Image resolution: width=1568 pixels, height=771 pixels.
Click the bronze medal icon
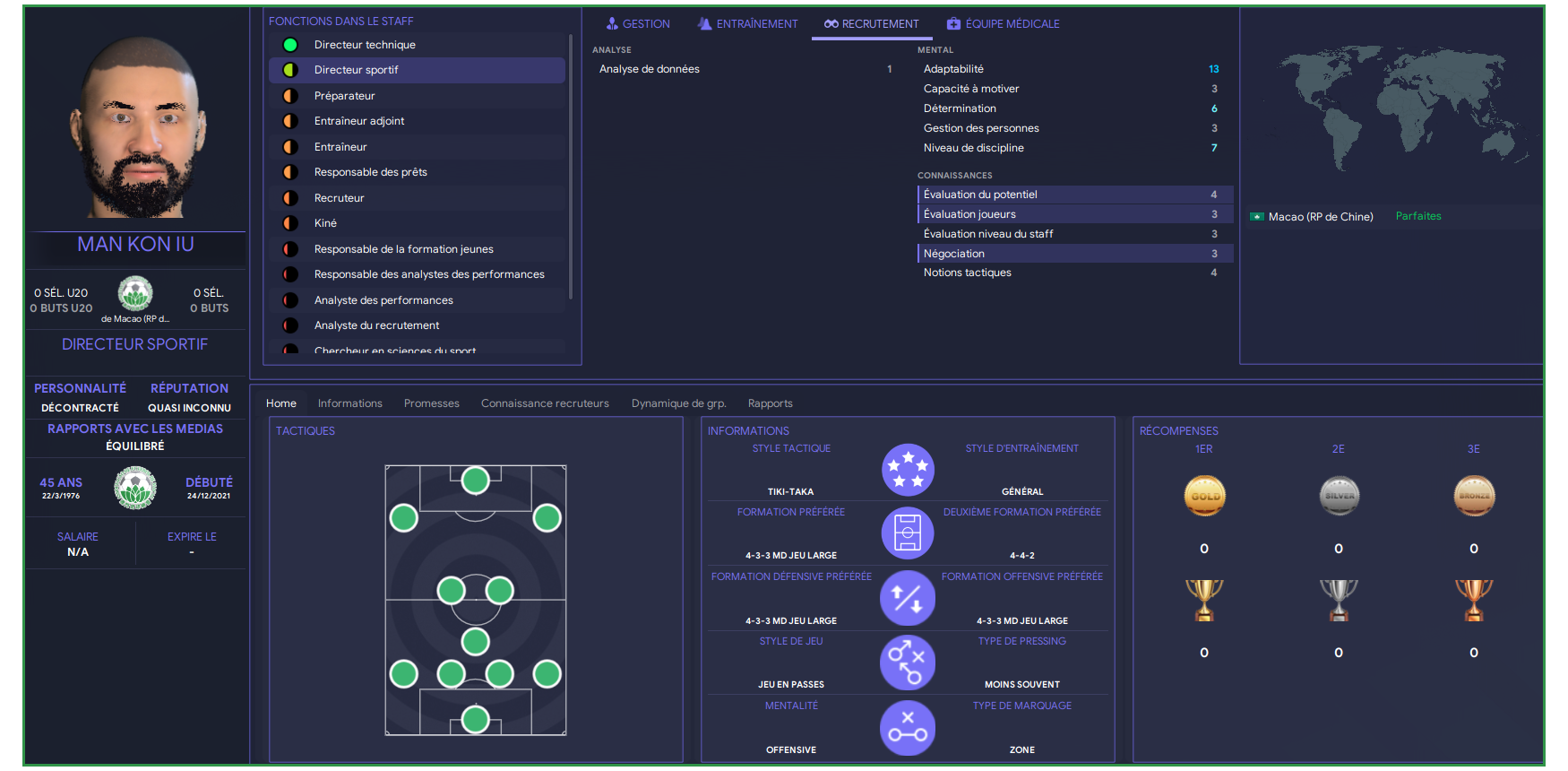1474,496
